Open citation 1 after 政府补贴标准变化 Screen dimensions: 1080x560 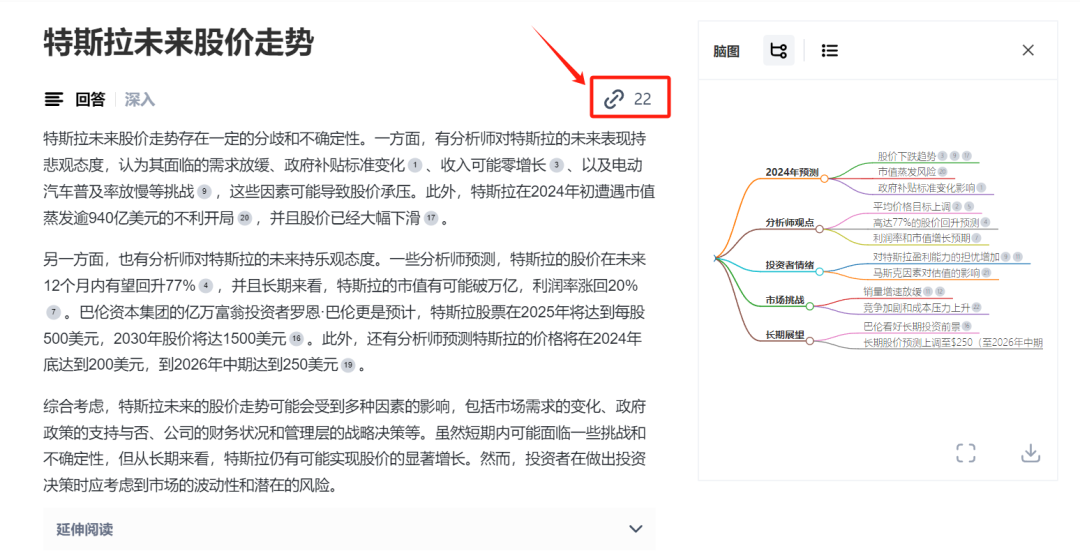[414, 165]
